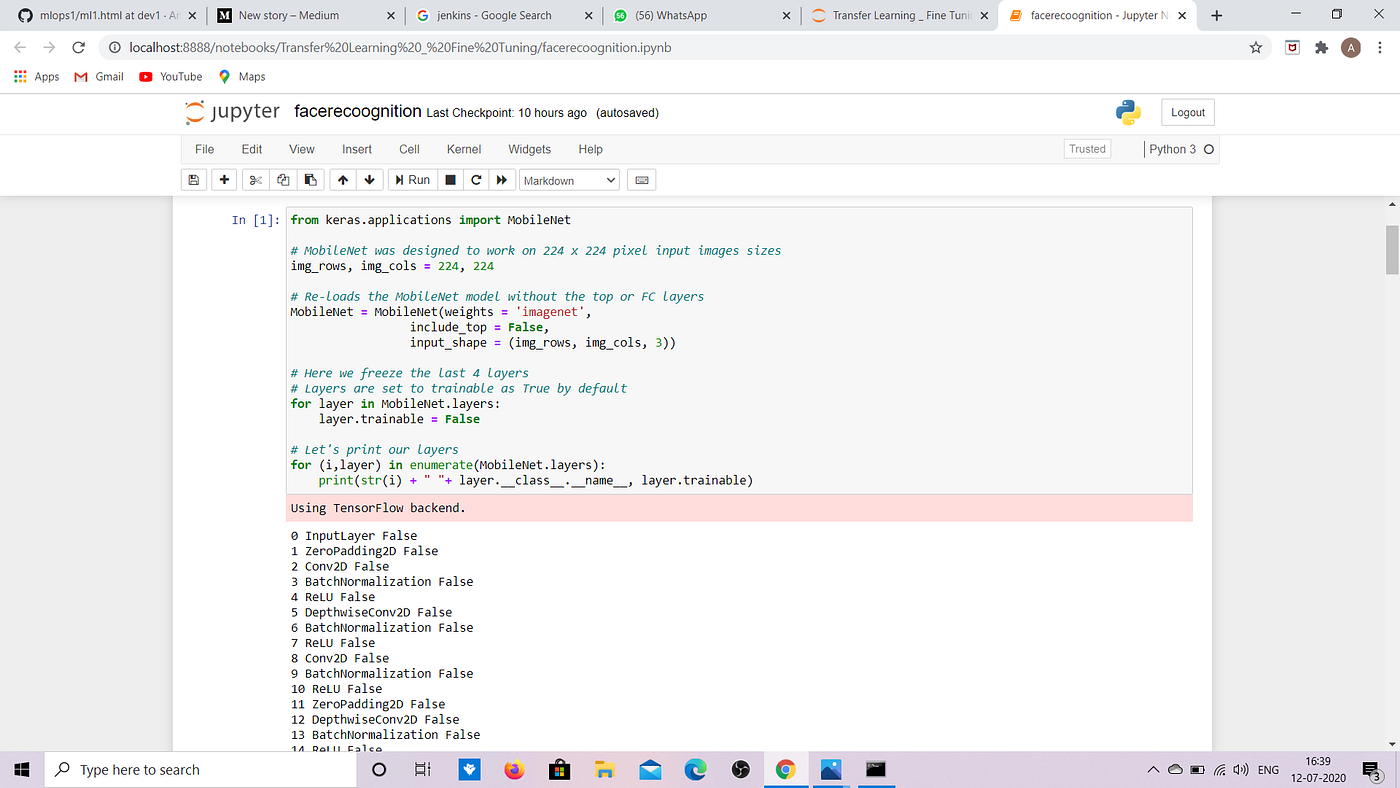The height and width of the screenshot is (788, 1400).
Task: Click the Python 3 kernel indicator
Action: 1181,149
